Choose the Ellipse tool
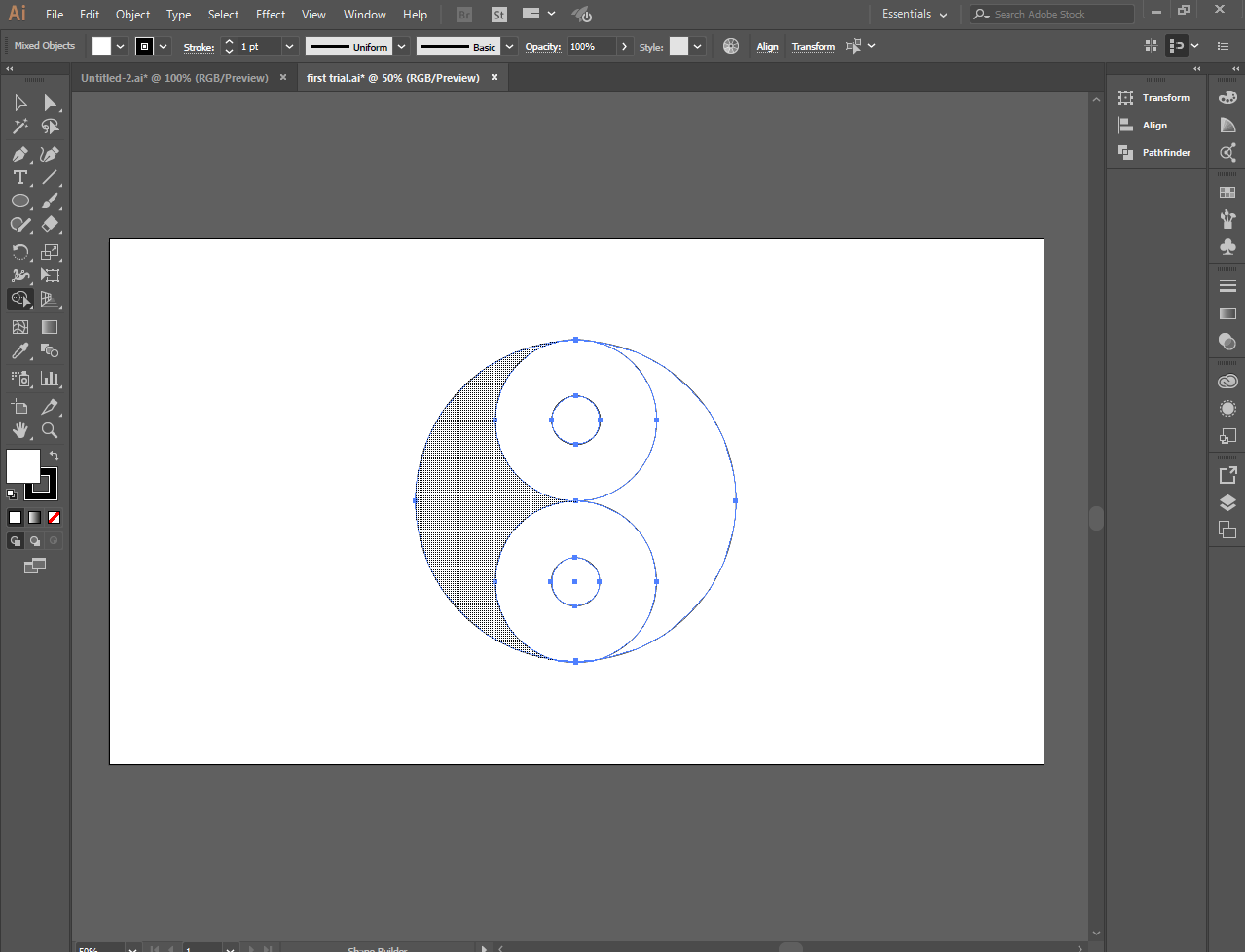The image size is (1245, 952). 20,201
